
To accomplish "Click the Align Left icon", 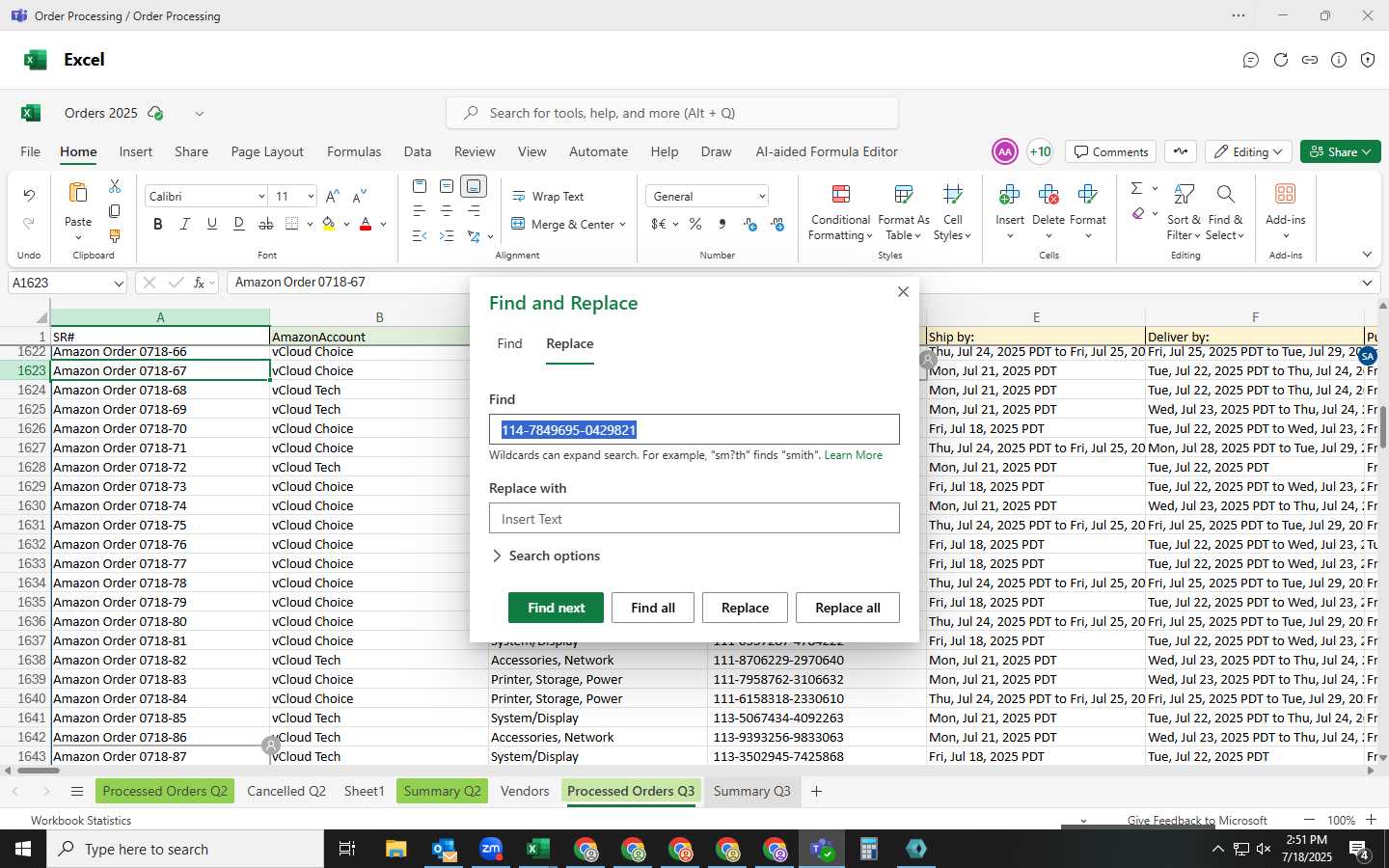I will pos(419,210).
